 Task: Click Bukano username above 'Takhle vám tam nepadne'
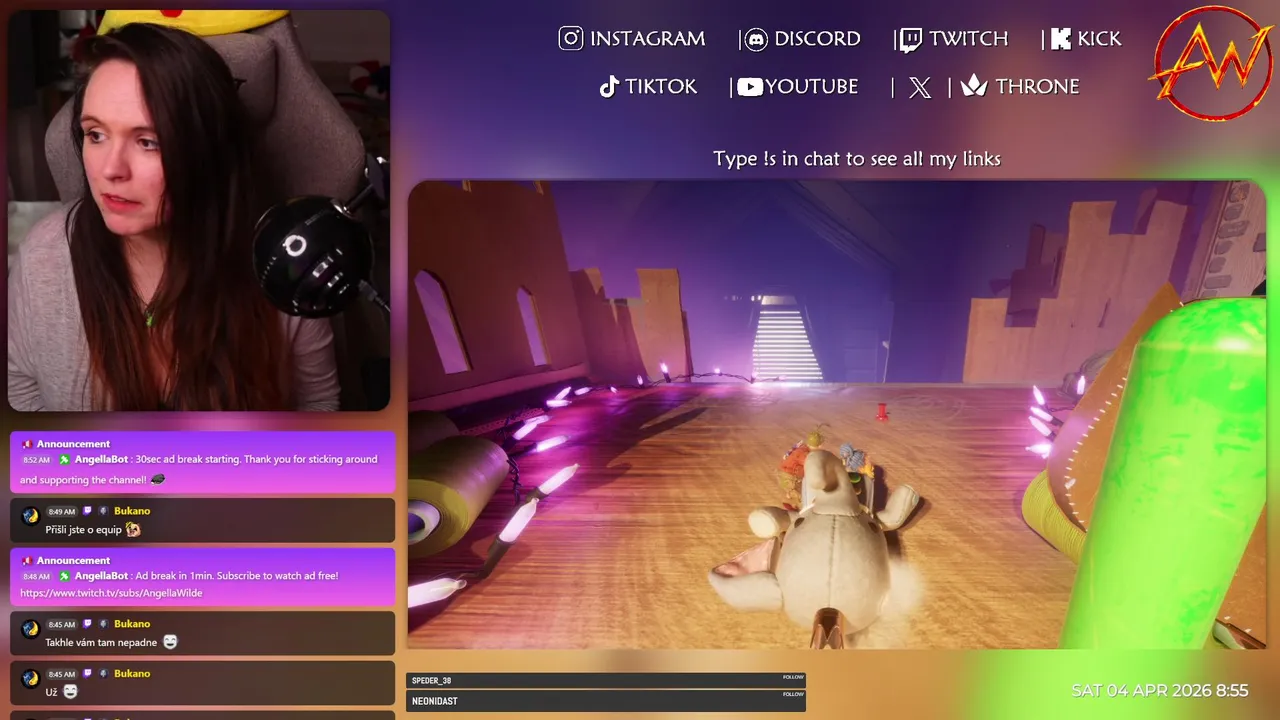pos(132,624)
